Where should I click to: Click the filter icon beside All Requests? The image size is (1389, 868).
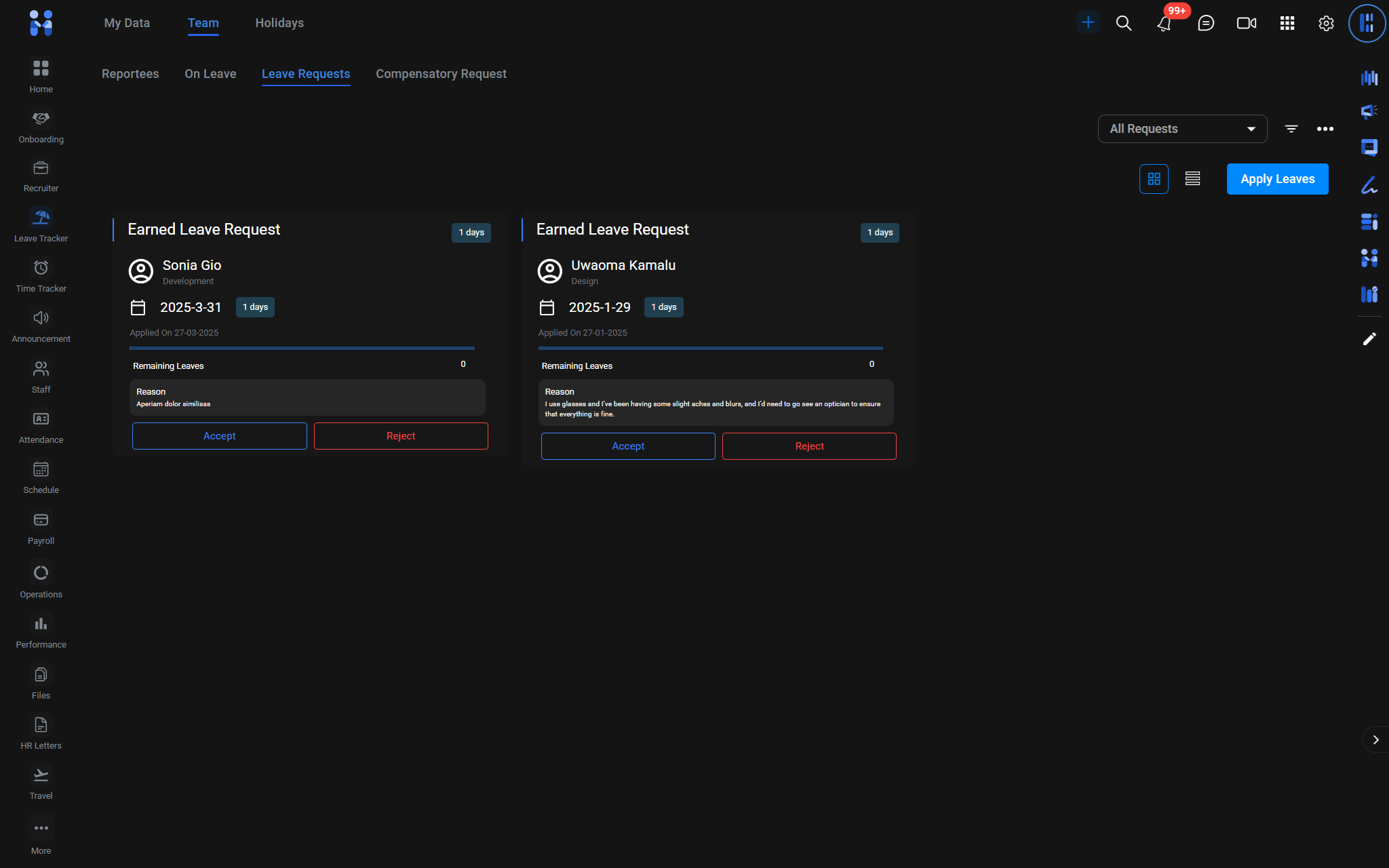point(1291,129)
